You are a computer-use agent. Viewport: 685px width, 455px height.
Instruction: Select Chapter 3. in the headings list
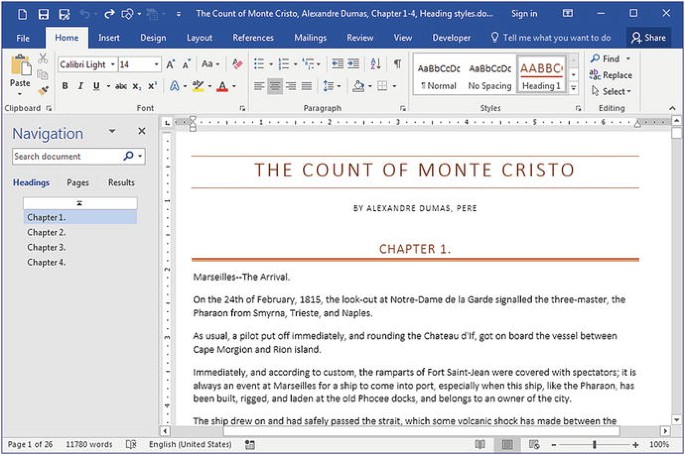pos(80,248)
